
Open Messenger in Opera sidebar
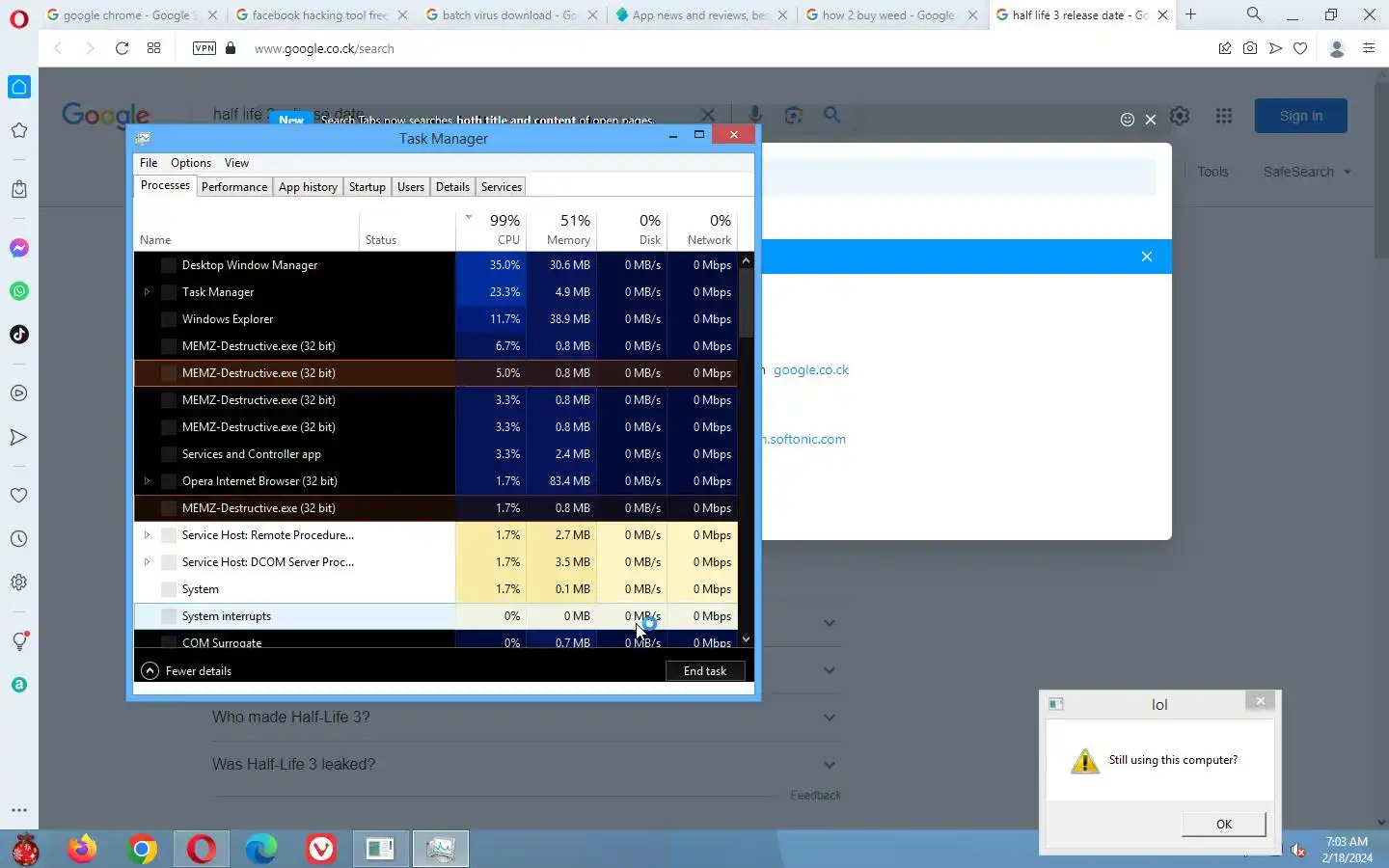[19, 248]
